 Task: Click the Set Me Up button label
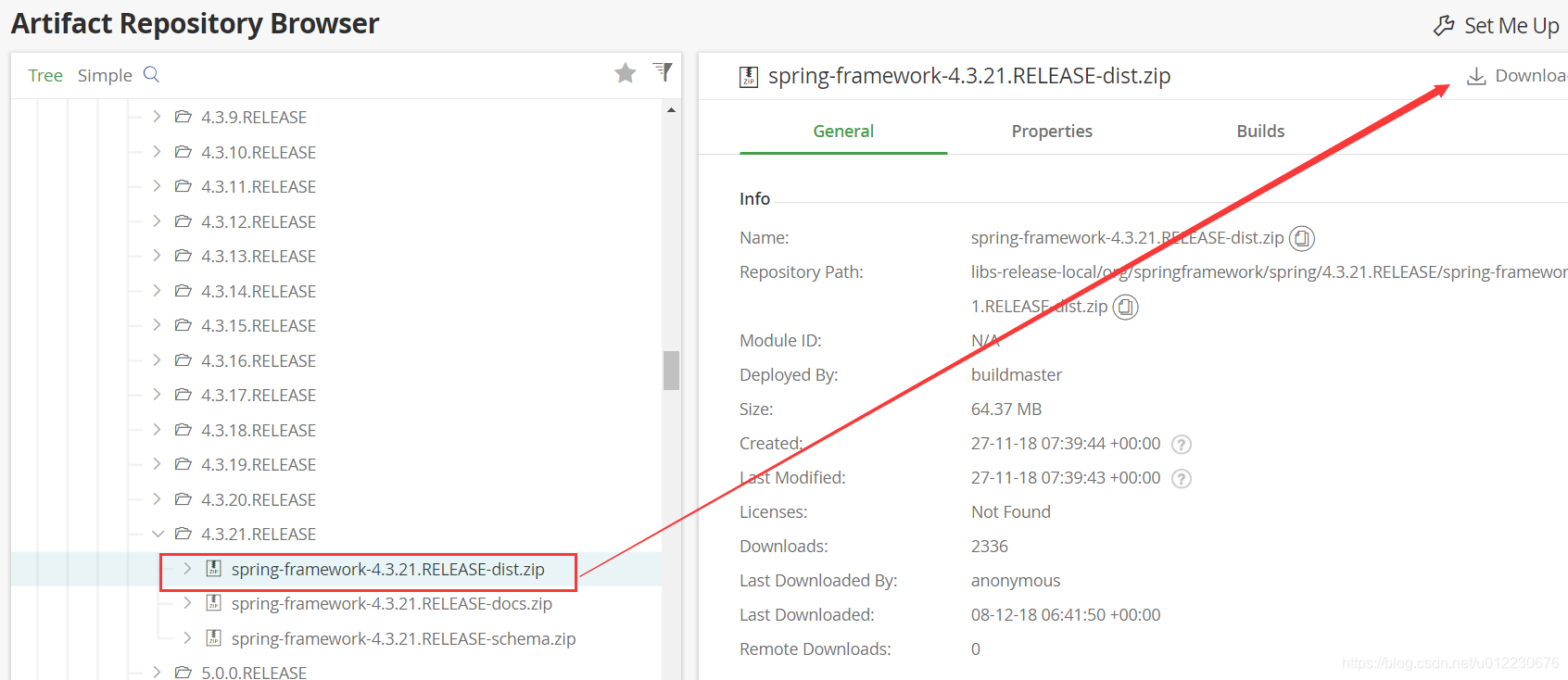click(x=1511, y=26)
